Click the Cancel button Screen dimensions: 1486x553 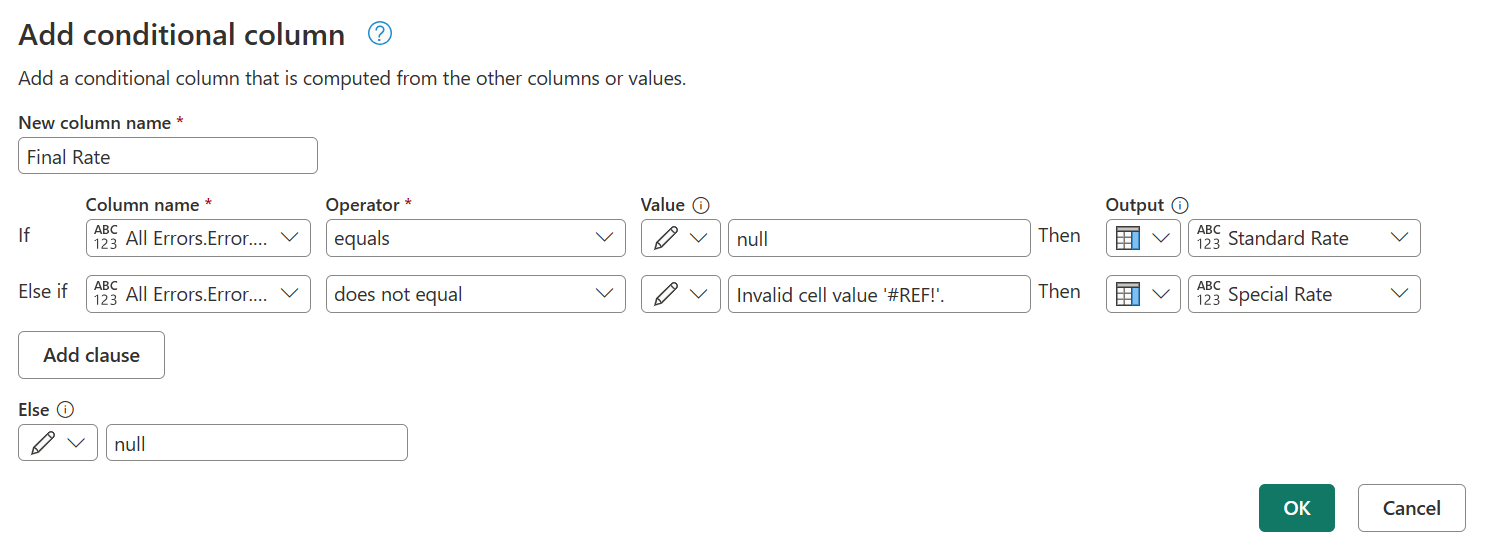[x=1411, y=508]
